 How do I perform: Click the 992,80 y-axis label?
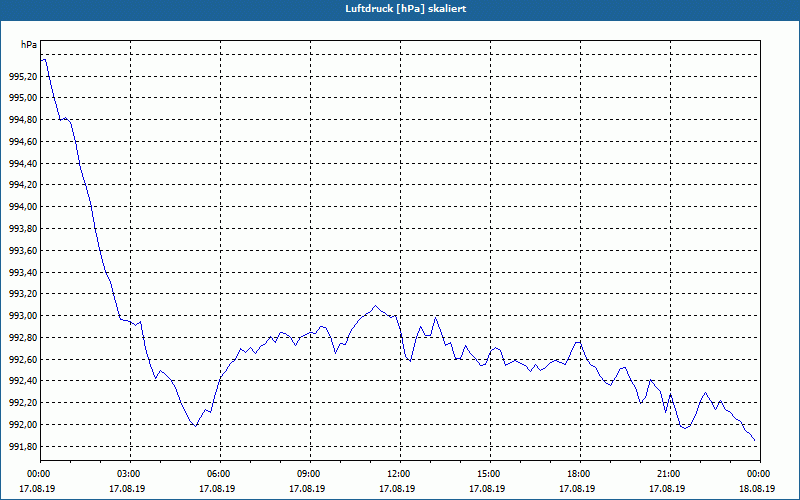coord(23,338)
